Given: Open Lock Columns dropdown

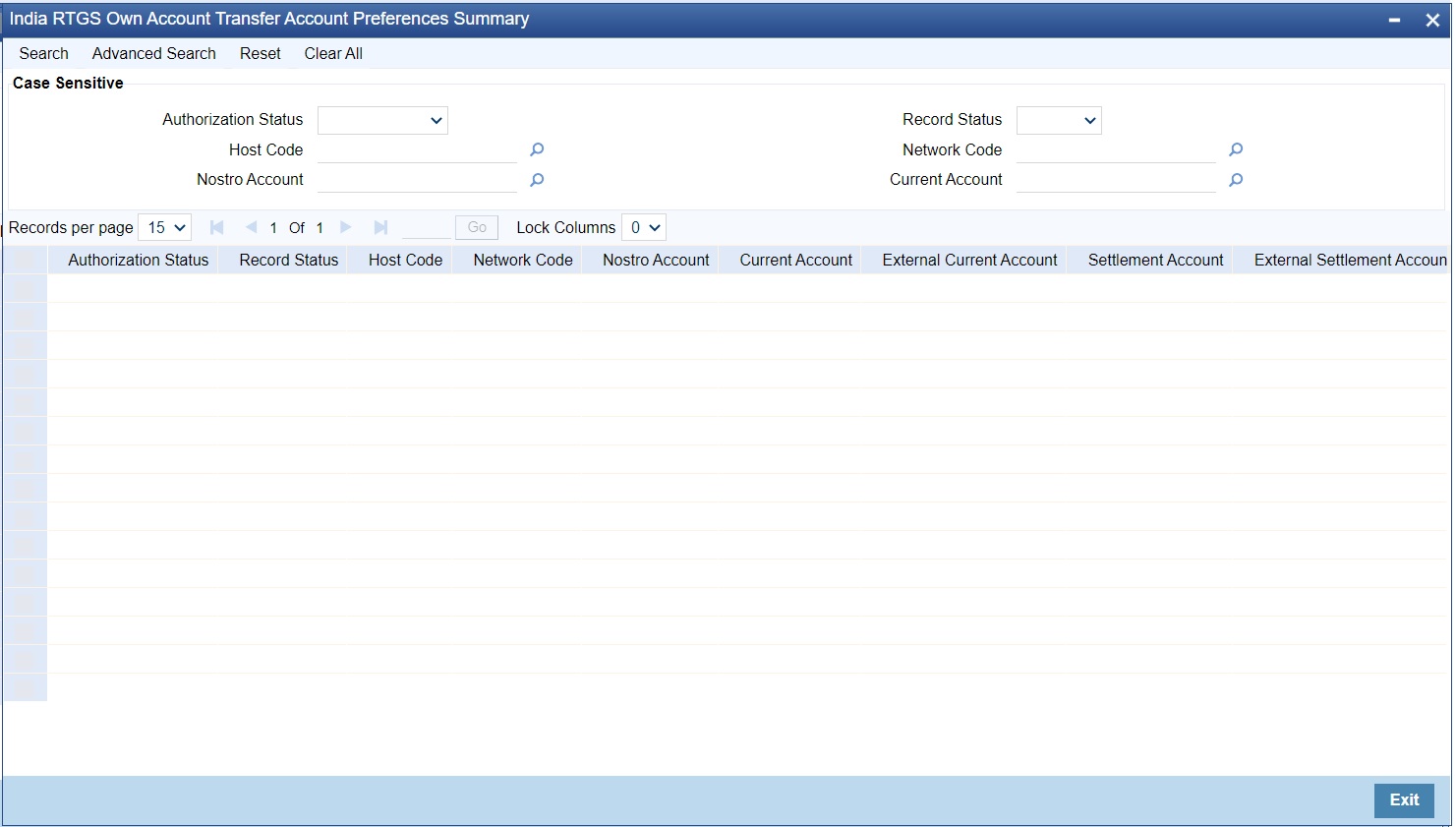Looking at the screenshot, I should (644, 227).
